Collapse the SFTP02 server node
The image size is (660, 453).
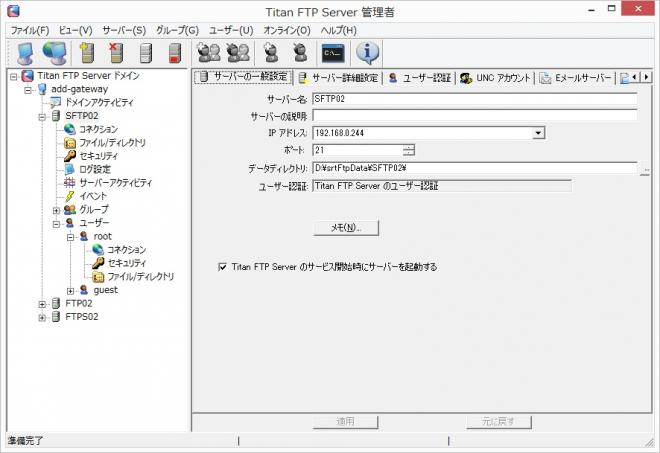coord(42,117)
